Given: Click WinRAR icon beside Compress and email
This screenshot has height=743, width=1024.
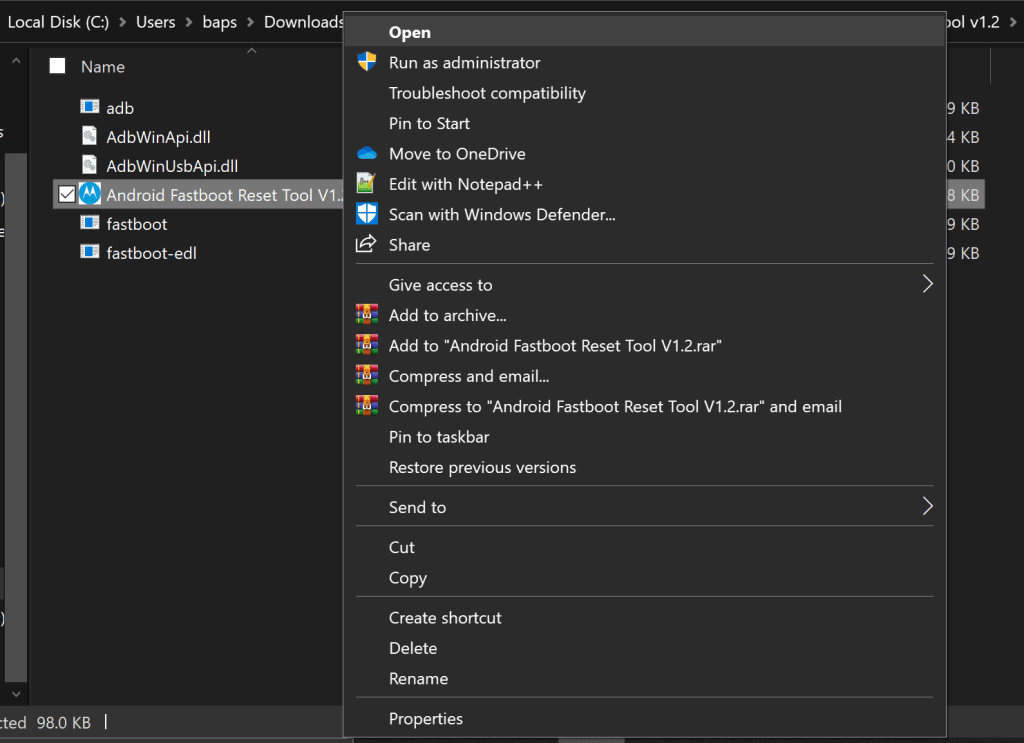Looking at the screenshot, I should (367, 375).
